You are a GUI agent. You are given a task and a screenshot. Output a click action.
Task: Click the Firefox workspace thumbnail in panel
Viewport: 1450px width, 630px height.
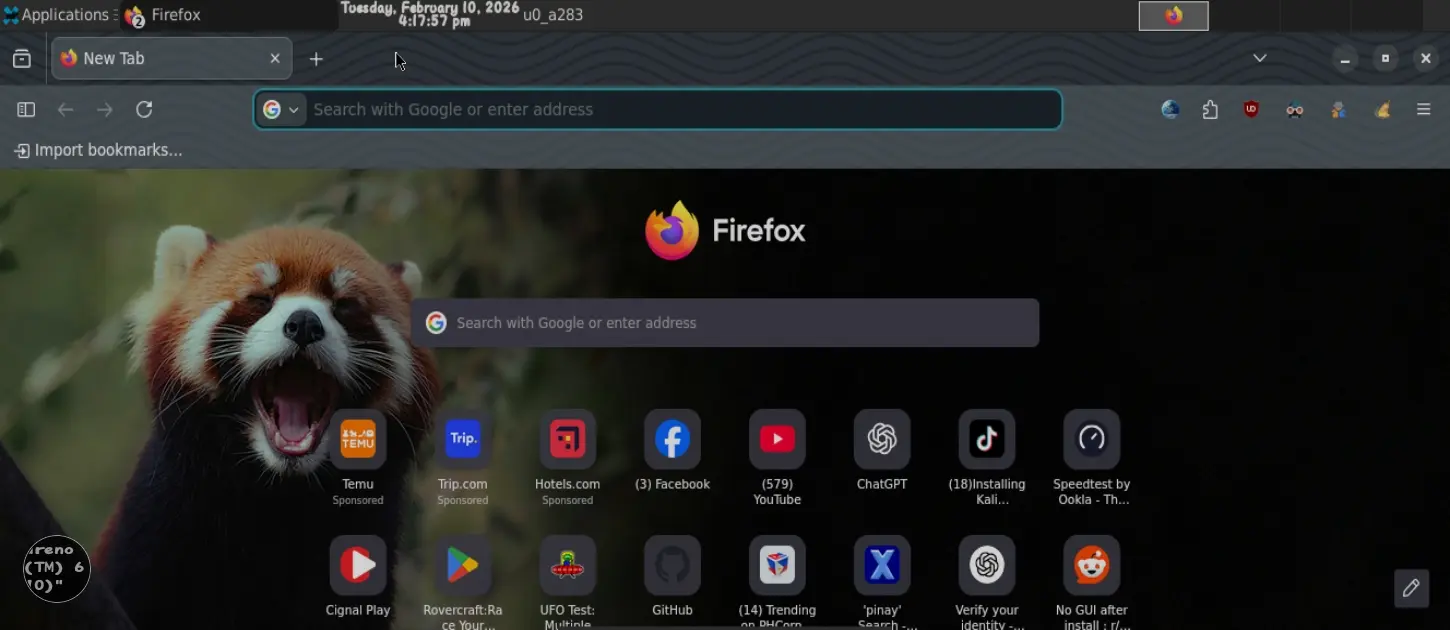pos(1174,16)
